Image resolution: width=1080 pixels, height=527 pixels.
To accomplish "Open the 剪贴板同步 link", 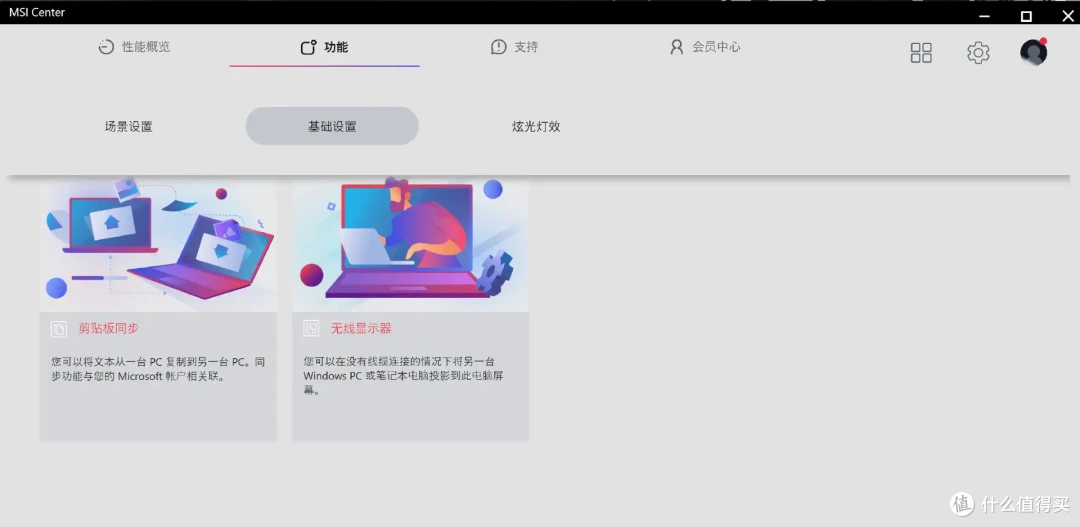I will [108, 329].
